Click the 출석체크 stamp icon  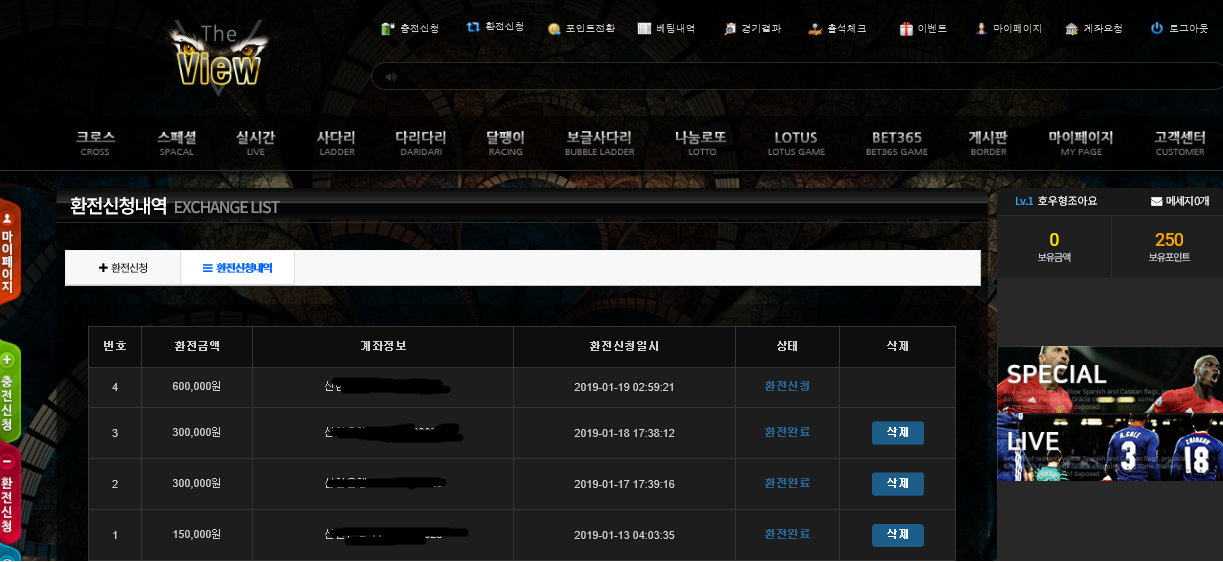(815, 29)
